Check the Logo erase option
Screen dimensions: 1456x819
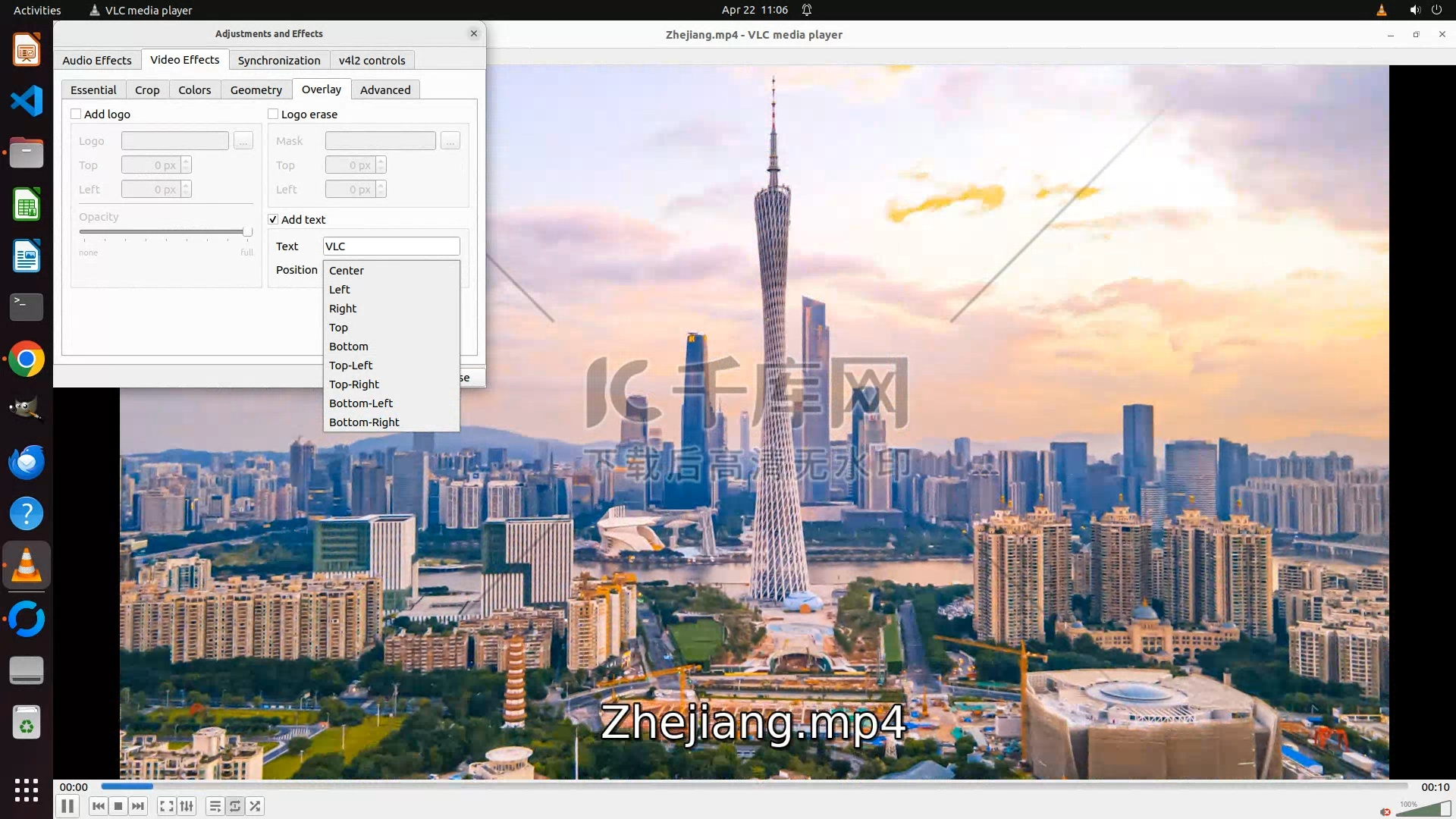[273, 115]
